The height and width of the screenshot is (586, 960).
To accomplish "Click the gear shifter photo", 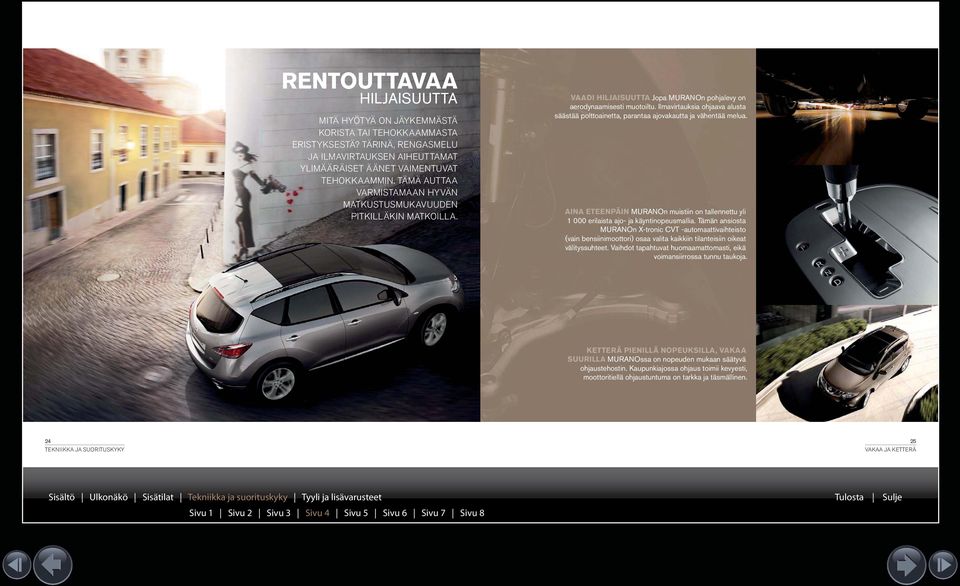I will pos(847,235).
